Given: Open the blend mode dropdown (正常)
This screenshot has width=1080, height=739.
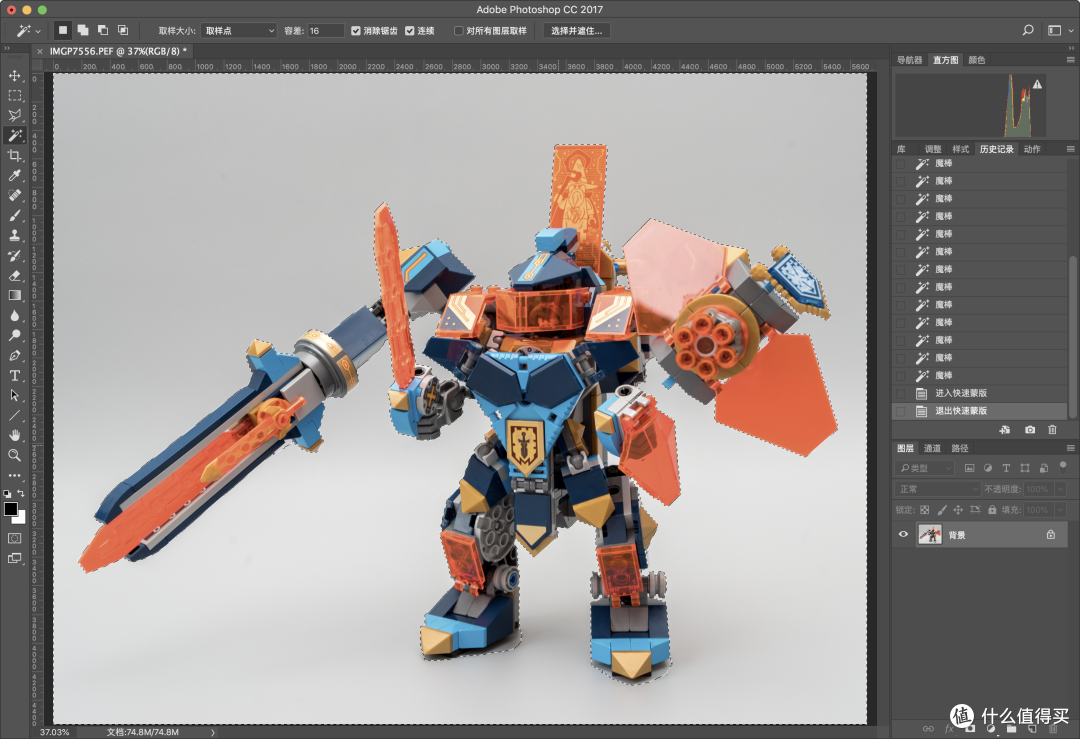Looking at the screenshot, I should click(937, 489).
